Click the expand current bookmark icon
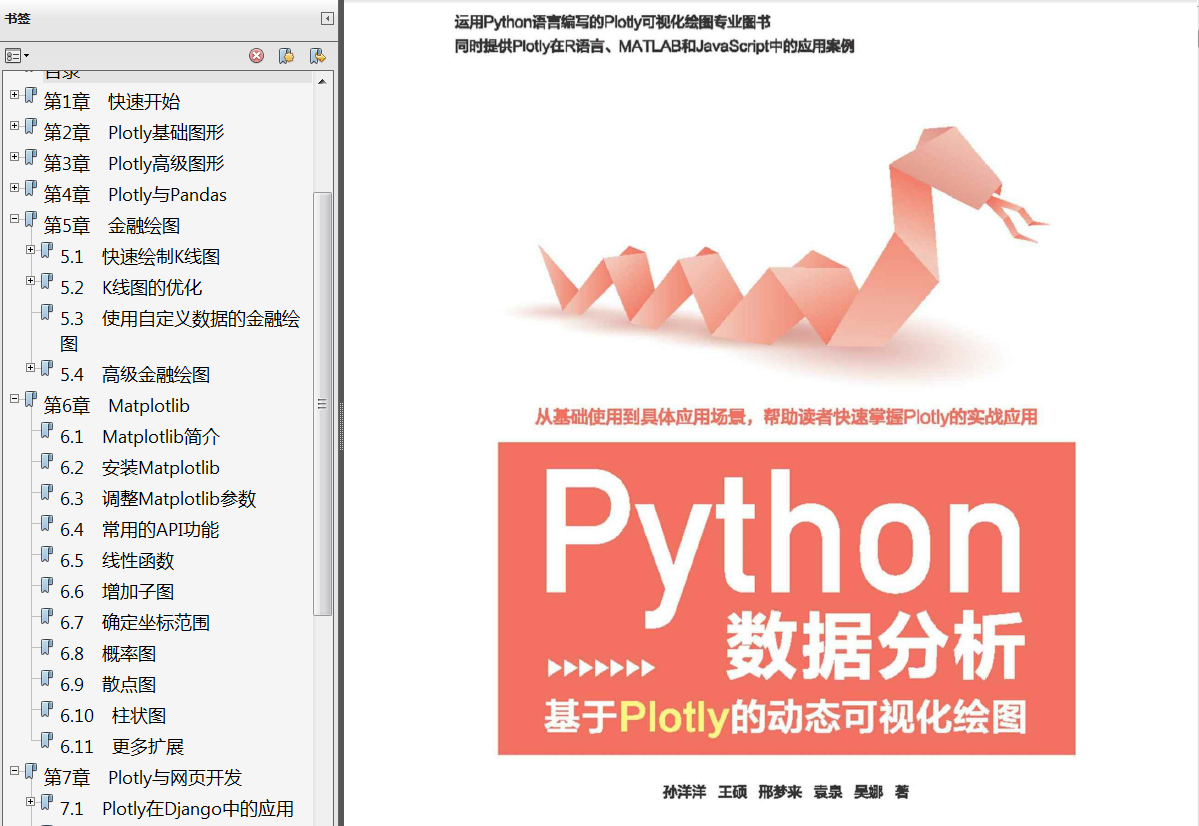 317,56
